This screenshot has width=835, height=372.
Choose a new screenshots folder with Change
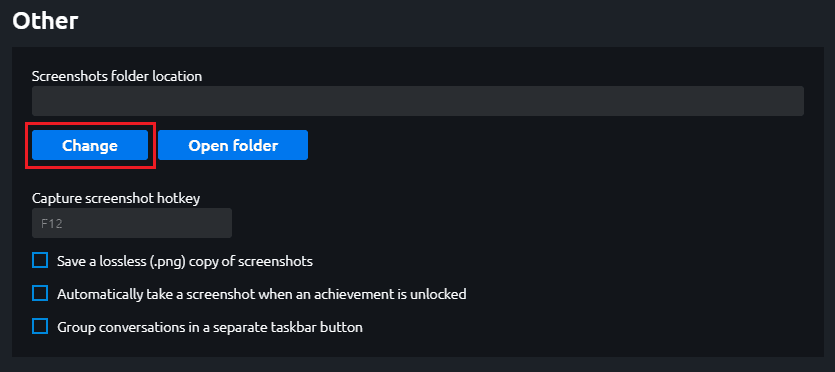pos(89,145)
